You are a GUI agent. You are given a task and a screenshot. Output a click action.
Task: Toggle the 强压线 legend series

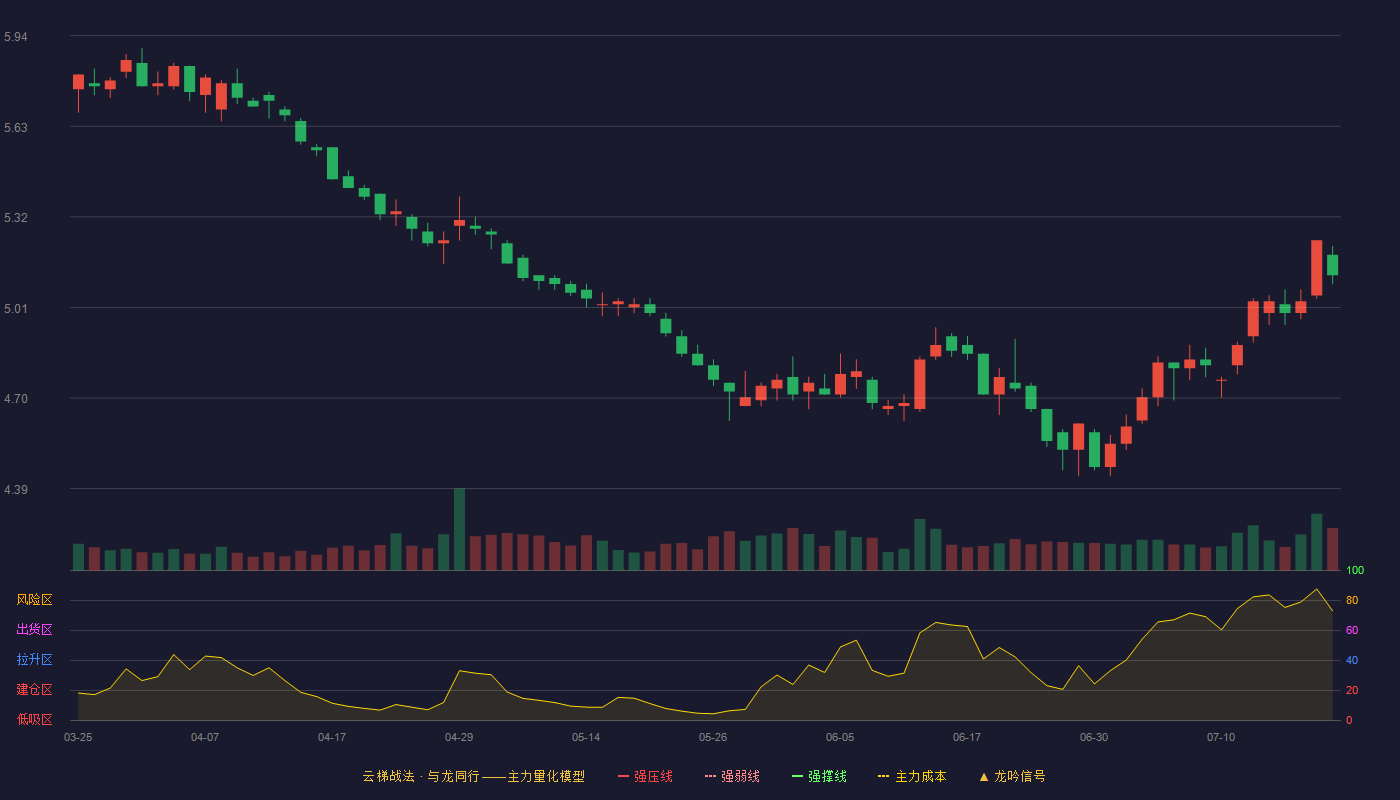(x=645, y=776)
